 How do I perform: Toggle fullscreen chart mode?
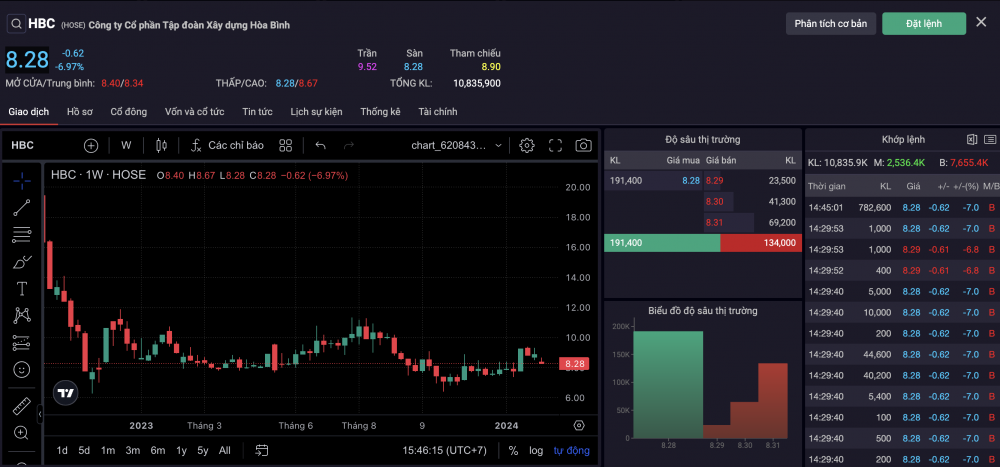555,145
